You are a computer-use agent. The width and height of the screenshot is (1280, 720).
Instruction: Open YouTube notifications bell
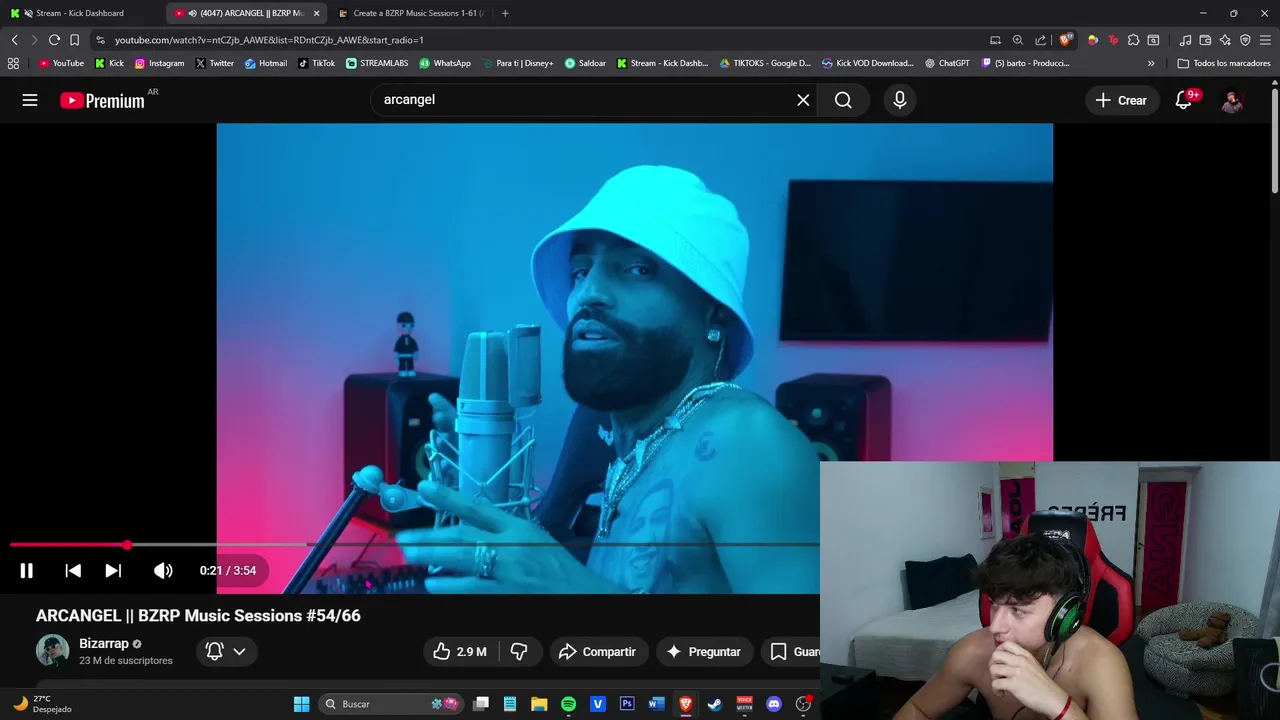click(x=1184, y=100)
